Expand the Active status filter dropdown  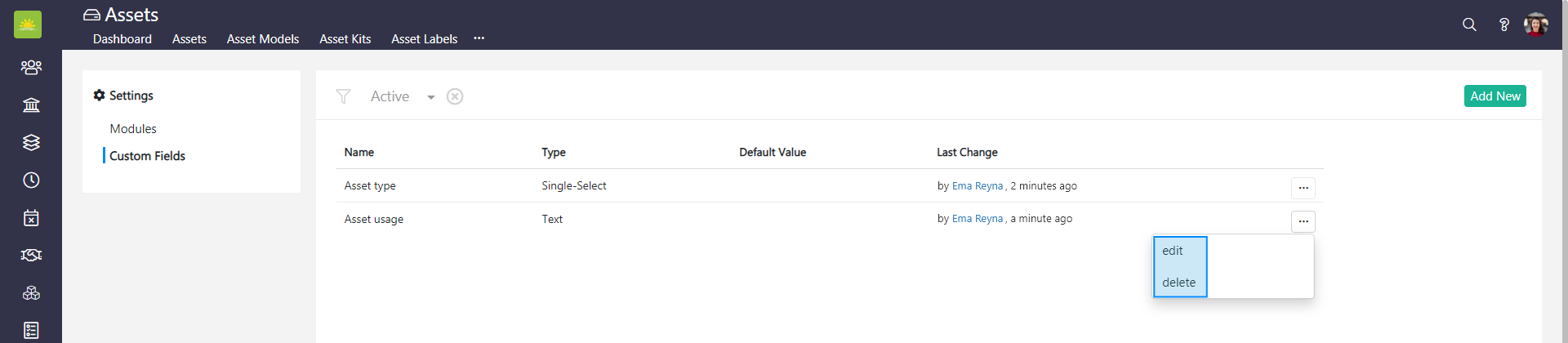click(430, 97)
